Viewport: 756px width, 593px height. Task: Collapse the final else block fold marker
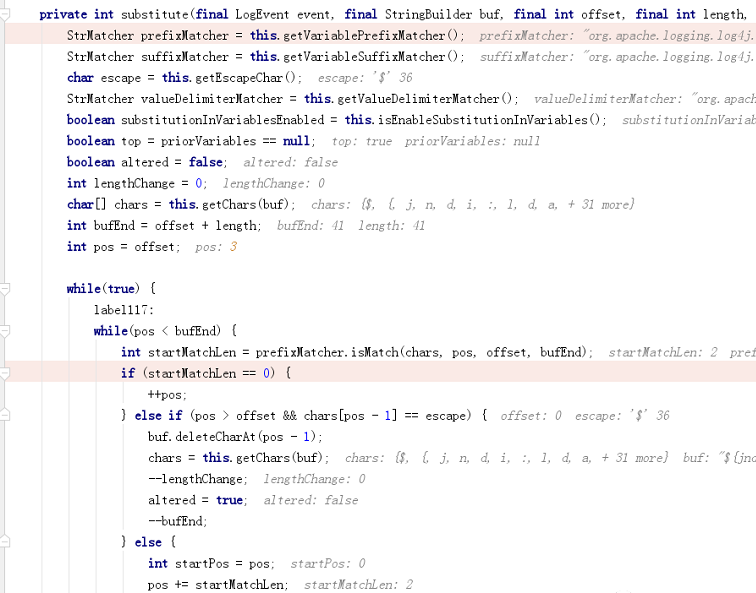click(x=4, y=542)
